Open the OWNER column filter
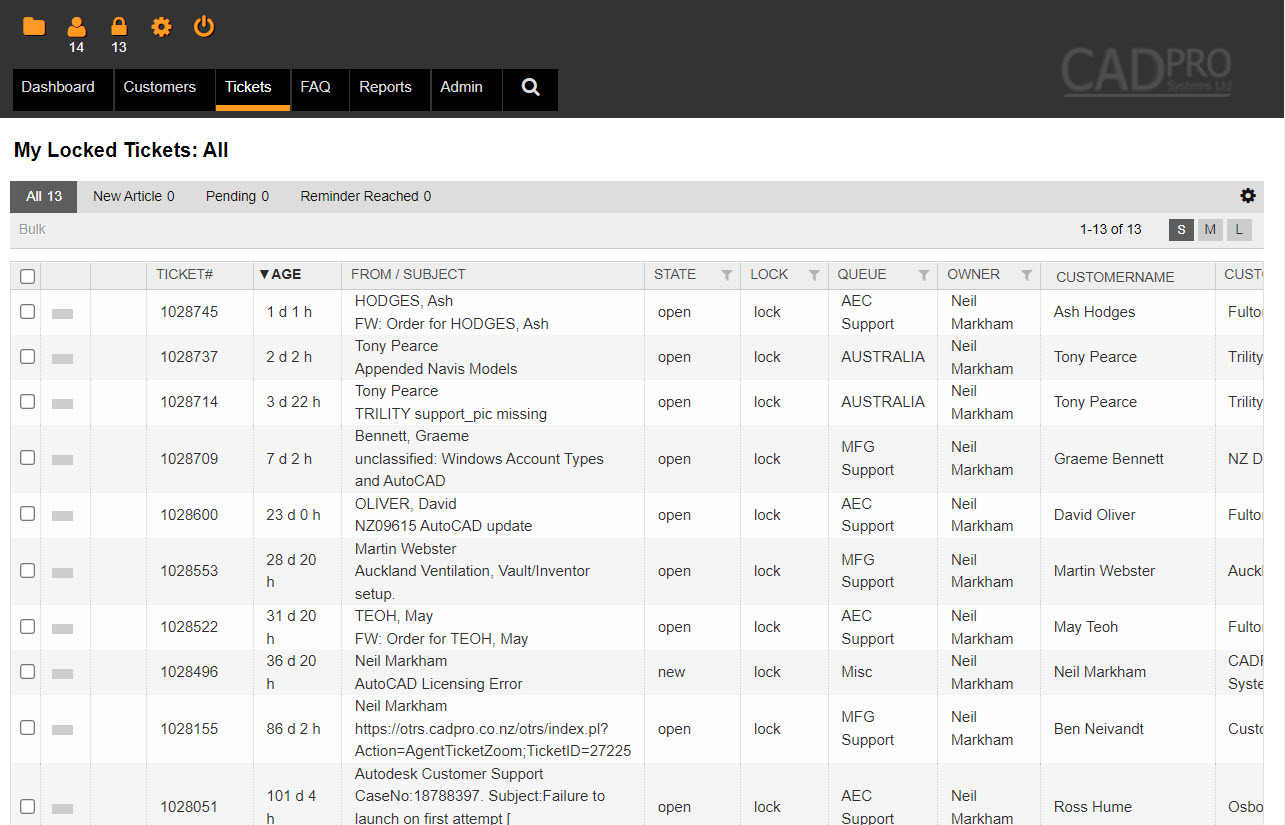Image resolution: width=1285 pixels, height=825 pixels. 1026,275
